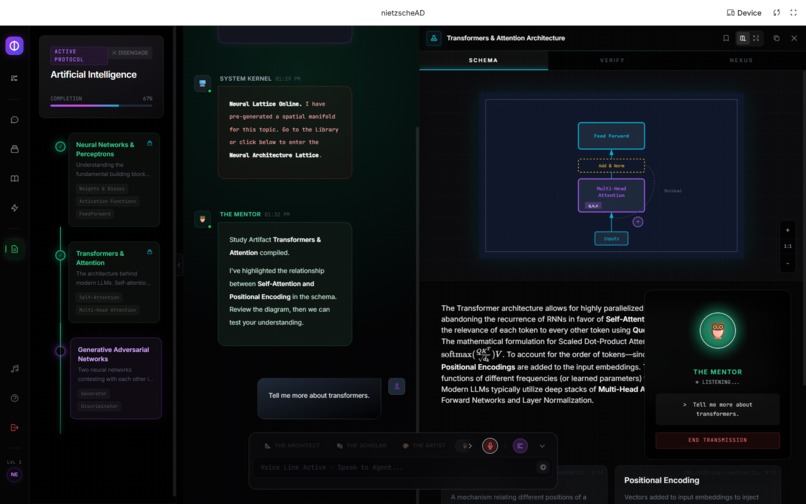This screenshot has height=504, width=806.
Task: Click the Weights & Biases tag
Action: (102, 189)
